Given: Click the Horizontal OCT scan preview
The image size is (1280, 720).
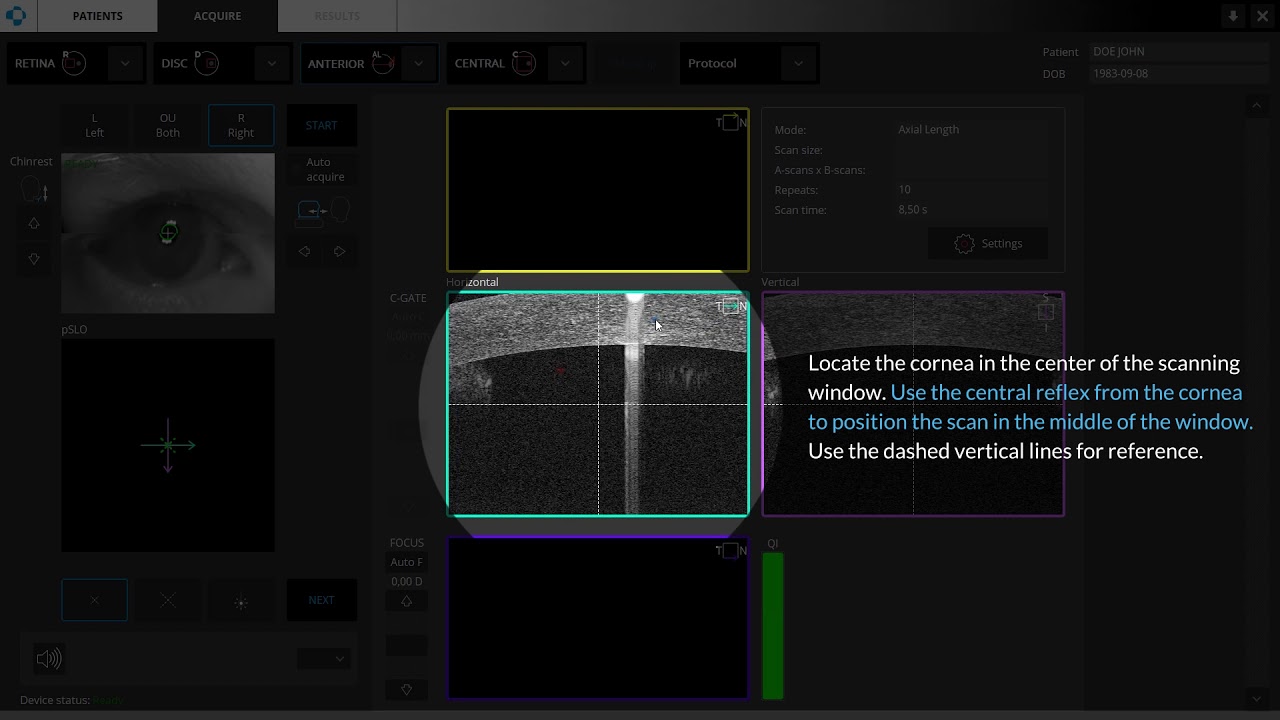Looking at the screenshot, I should (x=598, y=404).
